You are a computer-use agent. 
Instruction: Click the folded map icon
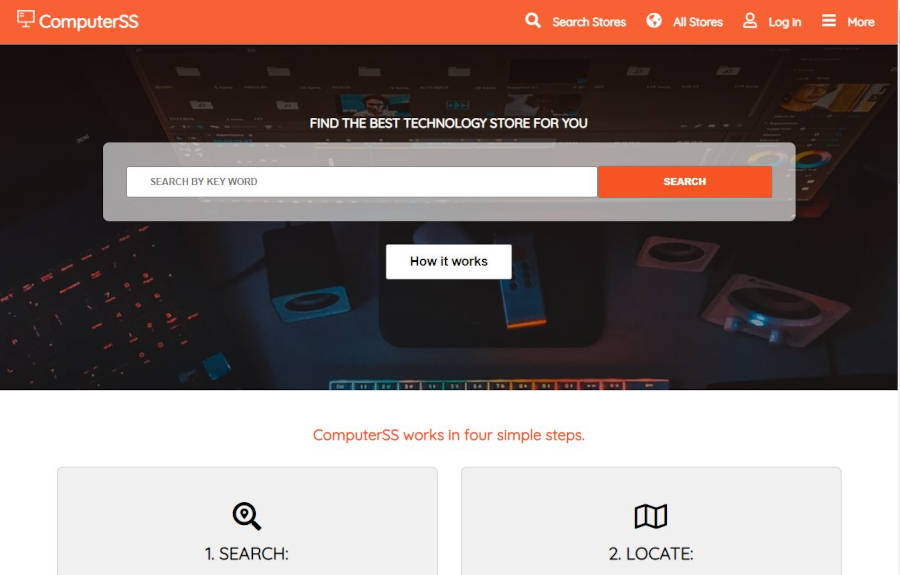click(x=651, y=516)
